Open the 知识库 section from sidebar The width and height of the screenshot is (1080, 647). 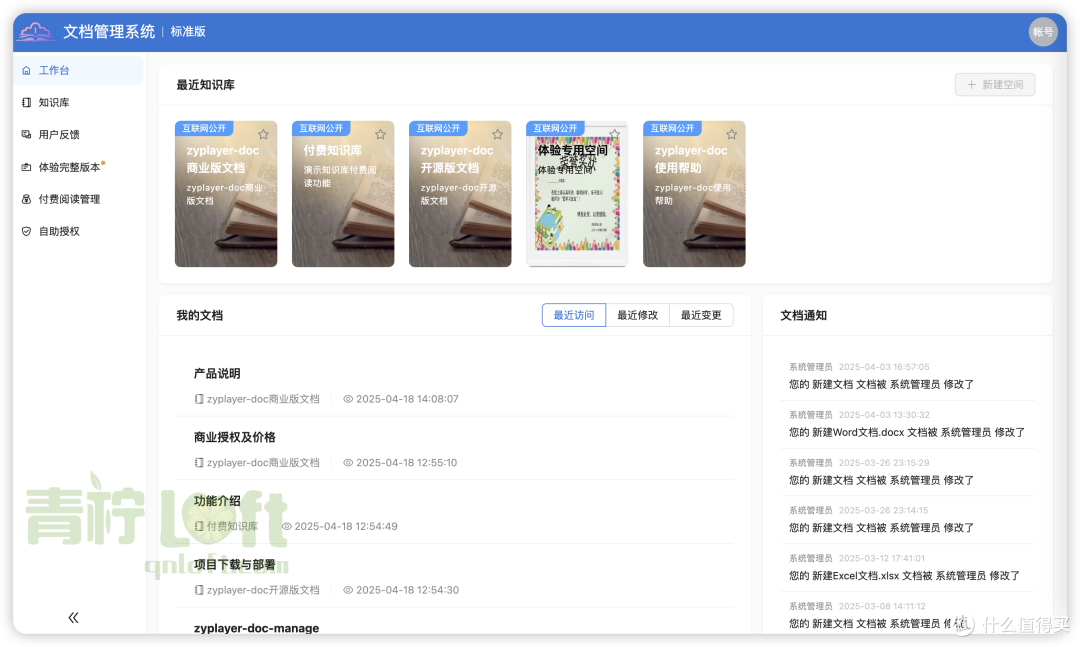pyautogui.click(x=53, y=102)
